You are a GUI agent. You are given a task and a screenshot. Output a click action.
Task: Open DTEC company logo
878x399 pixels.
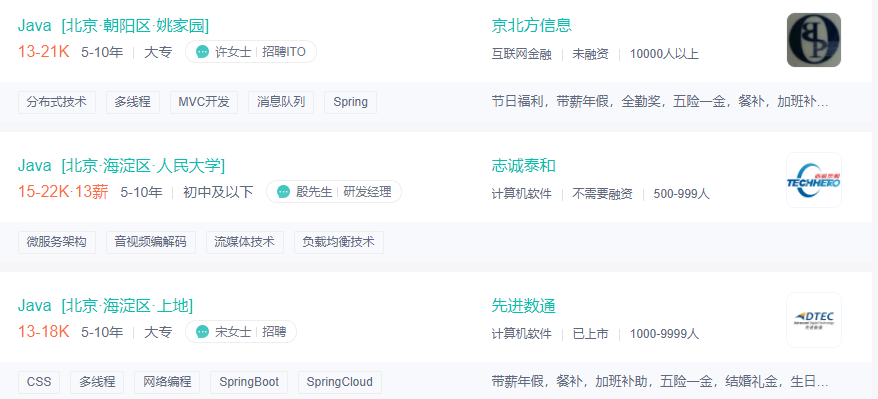coord(814,320)
